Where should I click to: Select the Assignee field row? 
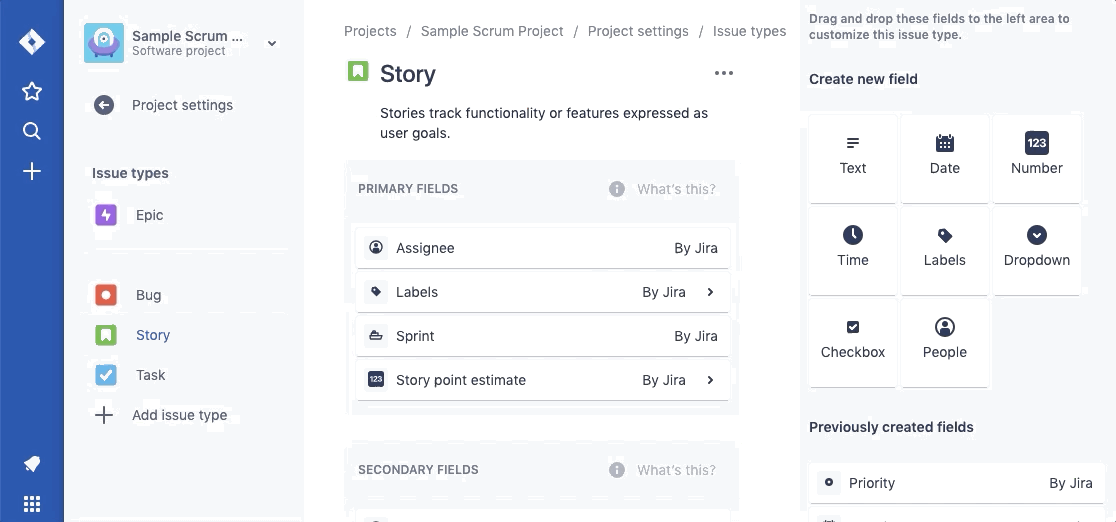(543, 248)
